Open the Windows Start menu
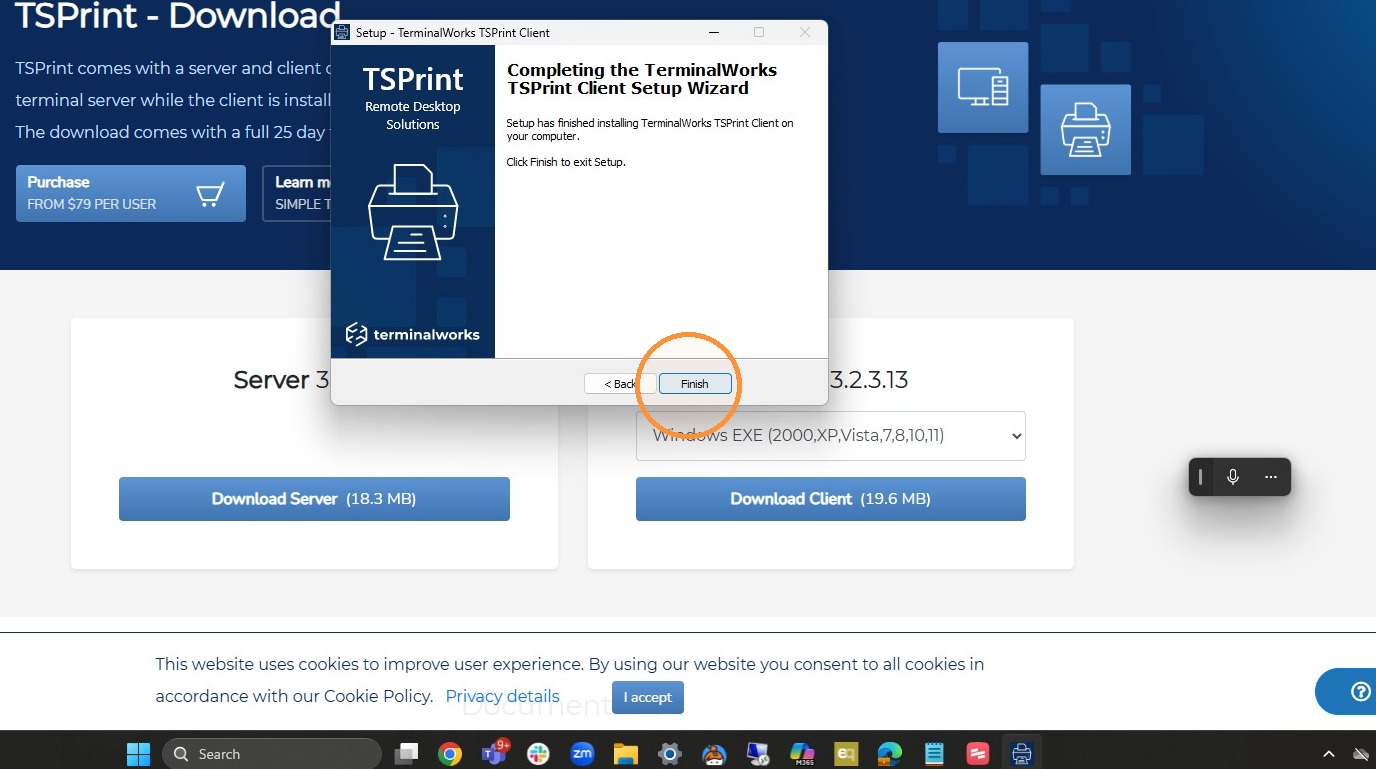 [138, 753]
